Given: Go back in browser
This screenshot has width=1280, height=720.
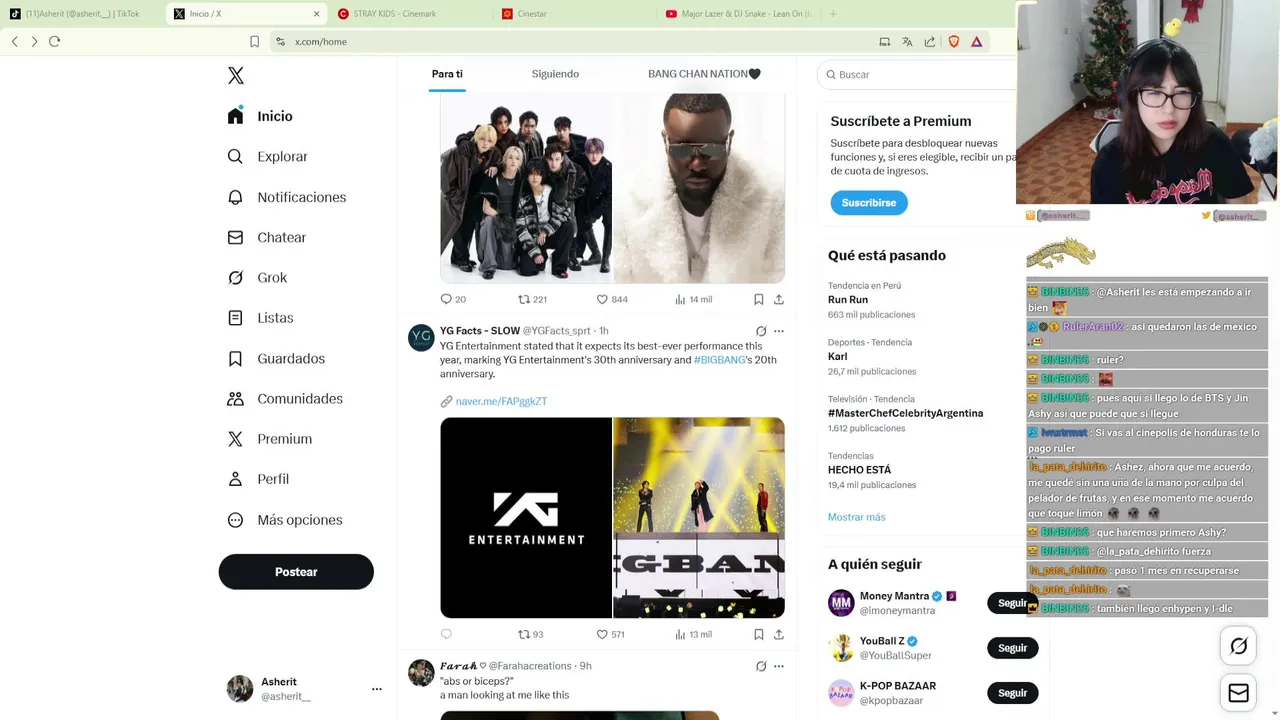Looking at the screenshot, I should tap(15, 41).
